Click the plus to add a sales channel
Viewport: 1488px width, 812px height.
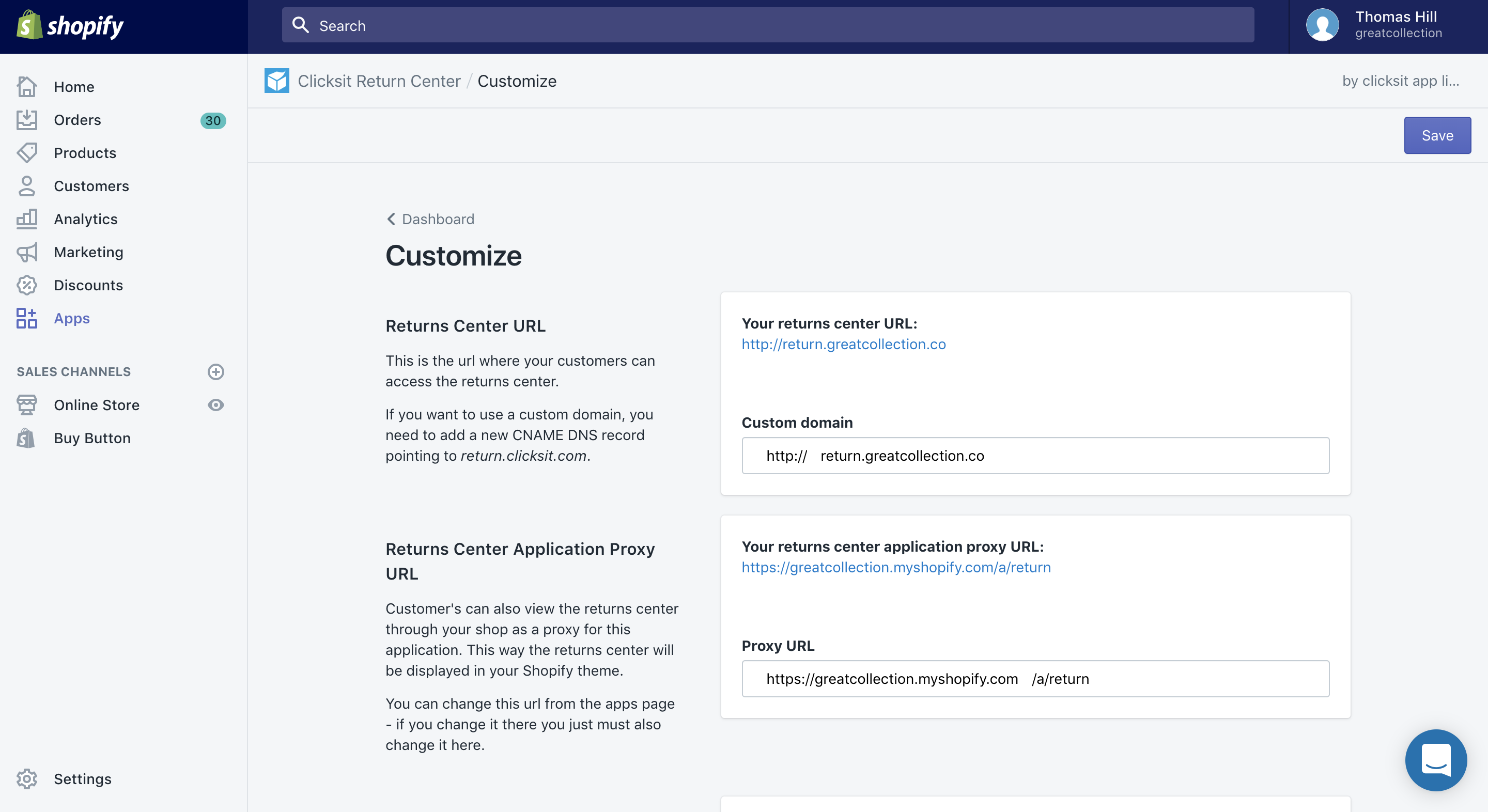point(215,371)
